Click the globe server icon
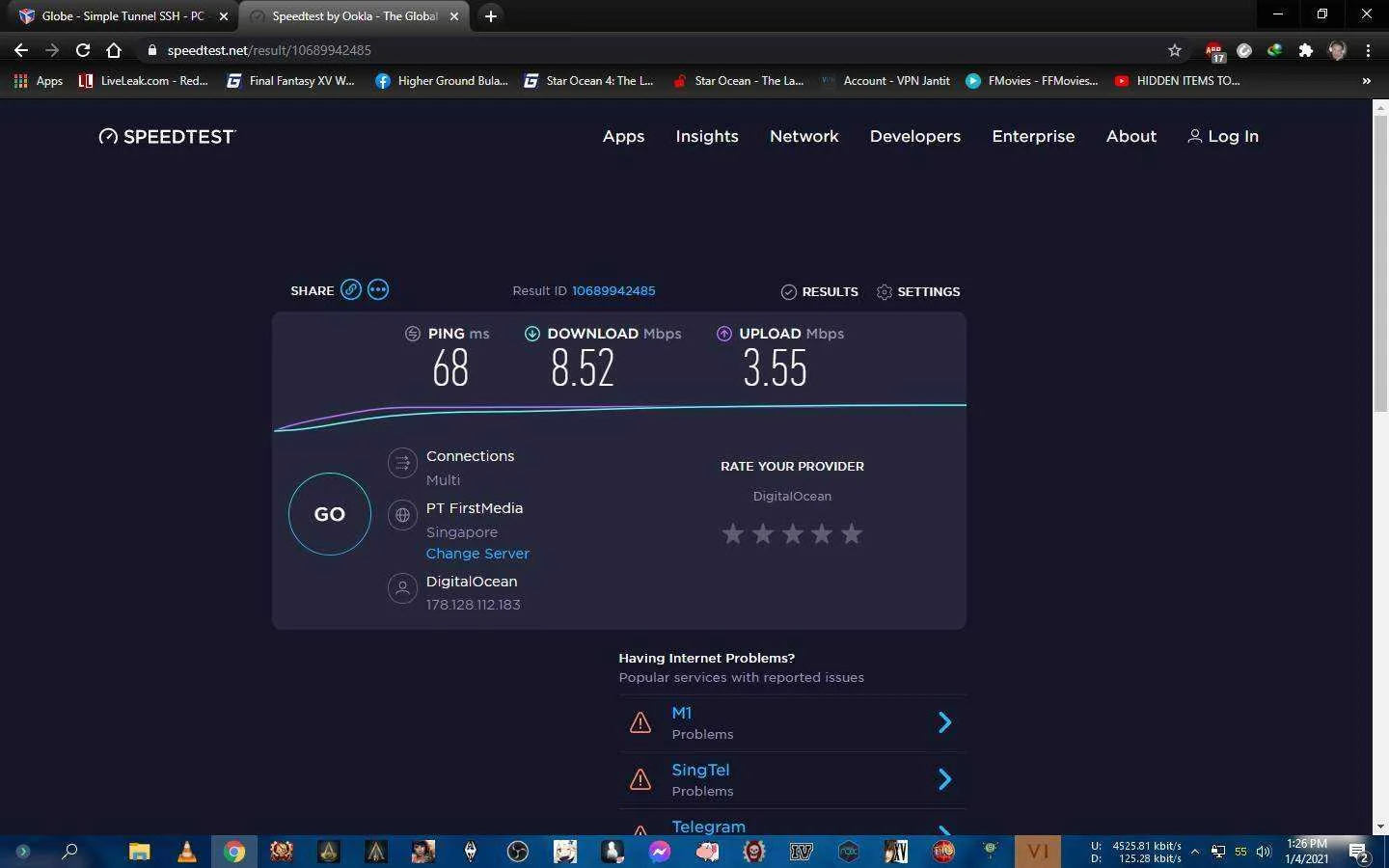Viewport: 1389px width, 868px height. [402, 515]
